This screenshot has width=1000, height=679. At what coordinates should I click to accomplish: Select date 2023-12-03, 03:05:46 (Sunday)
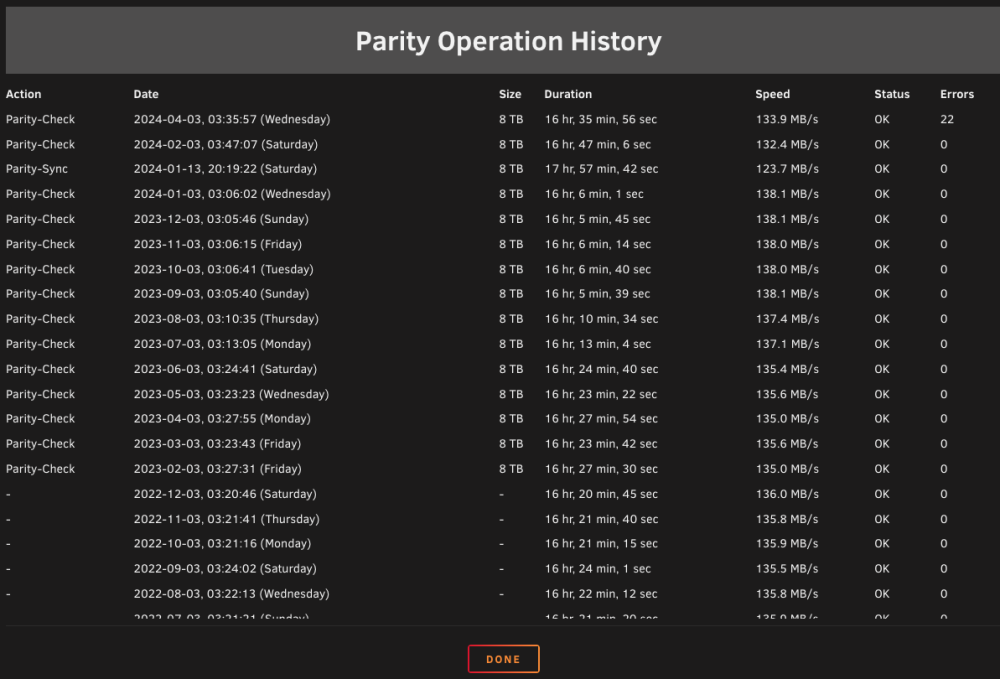pyautogui.click(x=221, y=219)
